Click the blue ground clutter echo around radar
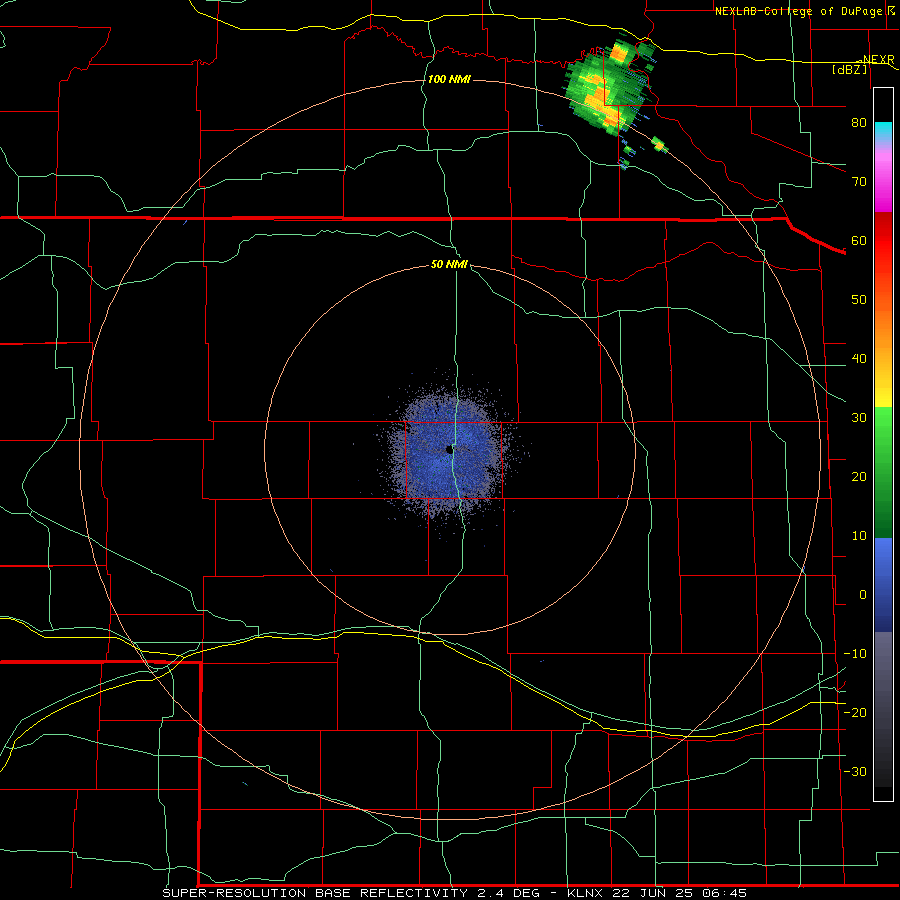This screenshot has height=900, width=900. [451, 453]
